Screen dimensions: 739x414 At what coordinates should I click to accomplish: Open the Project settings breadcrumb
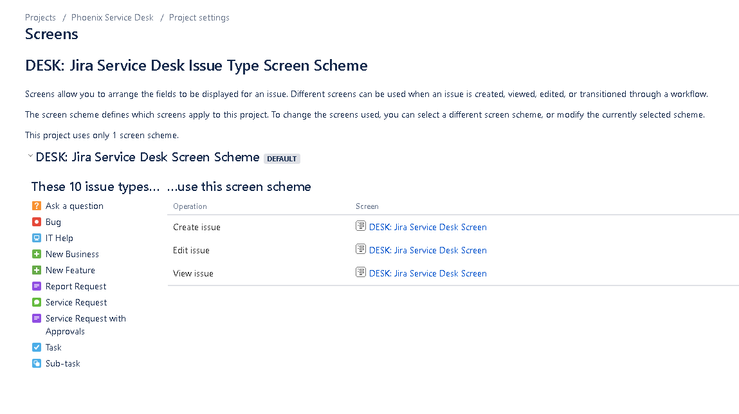pyautogui.click(x=199, y=17)
